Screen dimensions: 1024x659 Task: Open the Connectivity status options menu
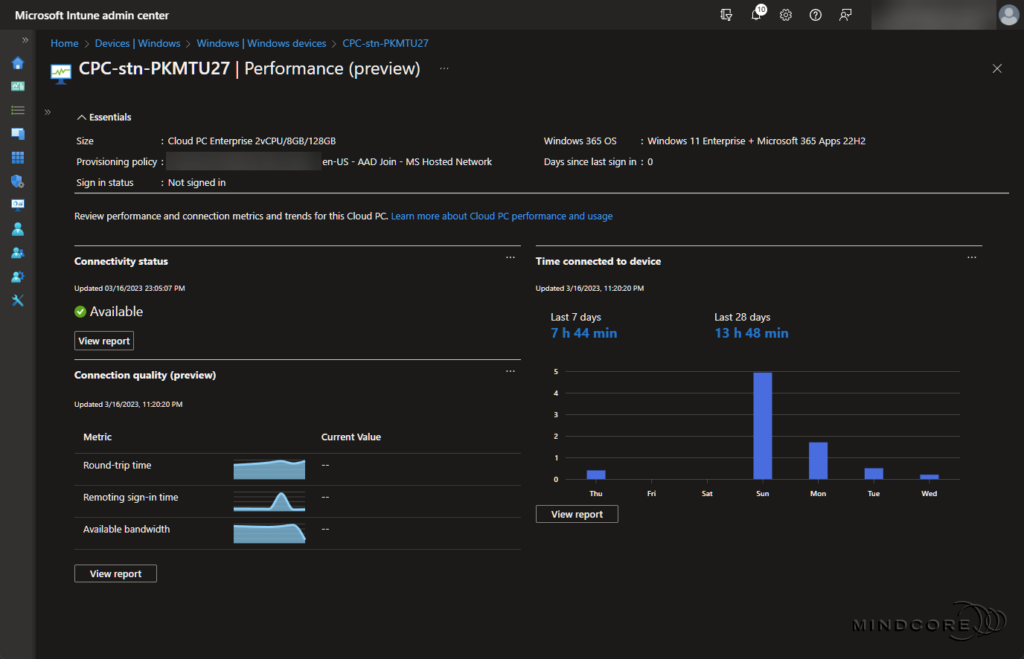(510, 258)
